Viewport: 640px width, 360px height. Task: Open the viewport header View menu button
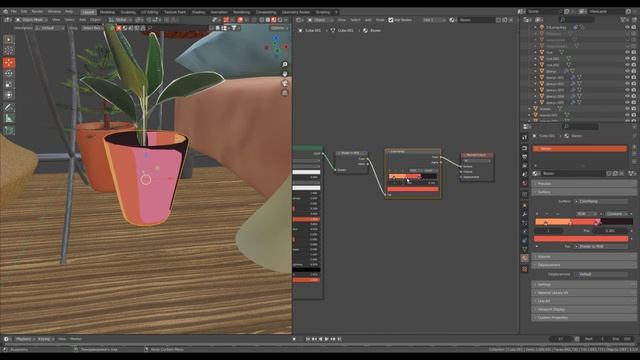[x=56, y=20]
